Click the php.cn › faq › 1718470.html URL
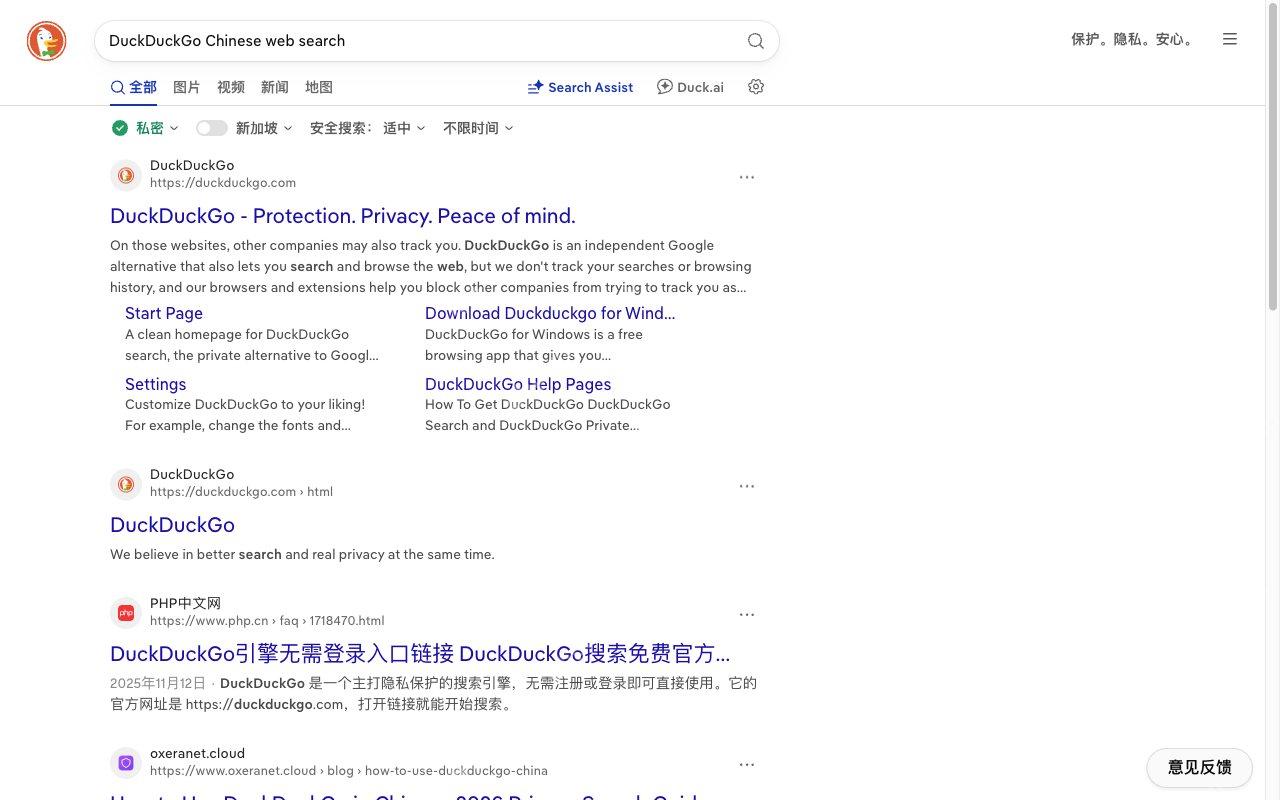This screenshot has width=1280, height=800. coord(267,621)
